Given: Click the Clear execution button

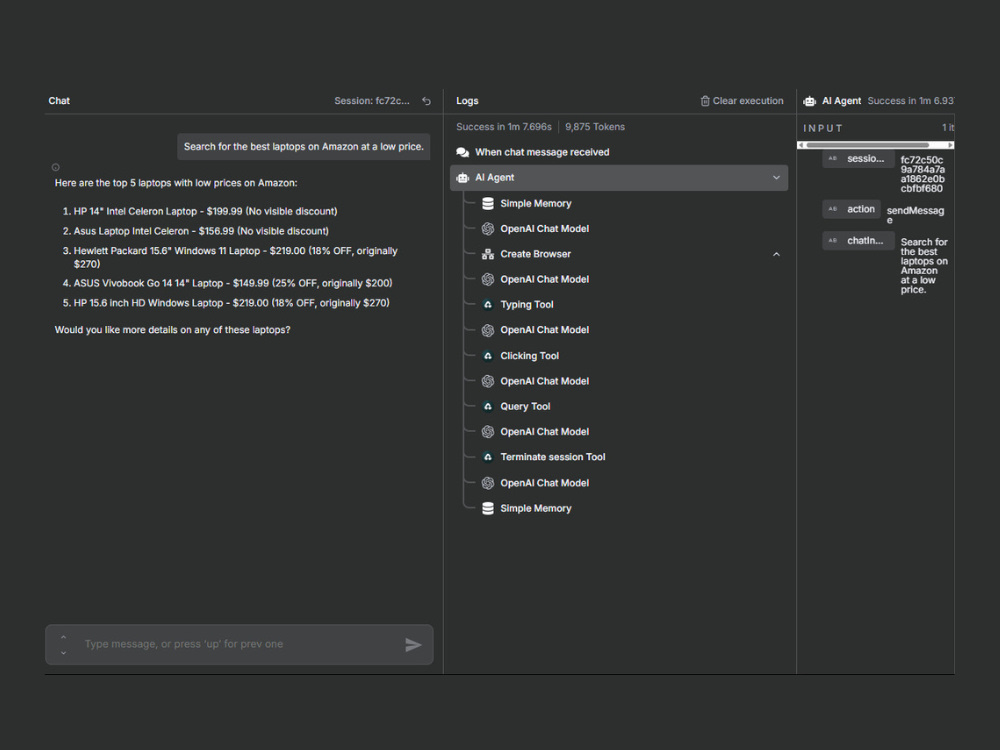Looking at the screenshot, I should coord(742,101).
